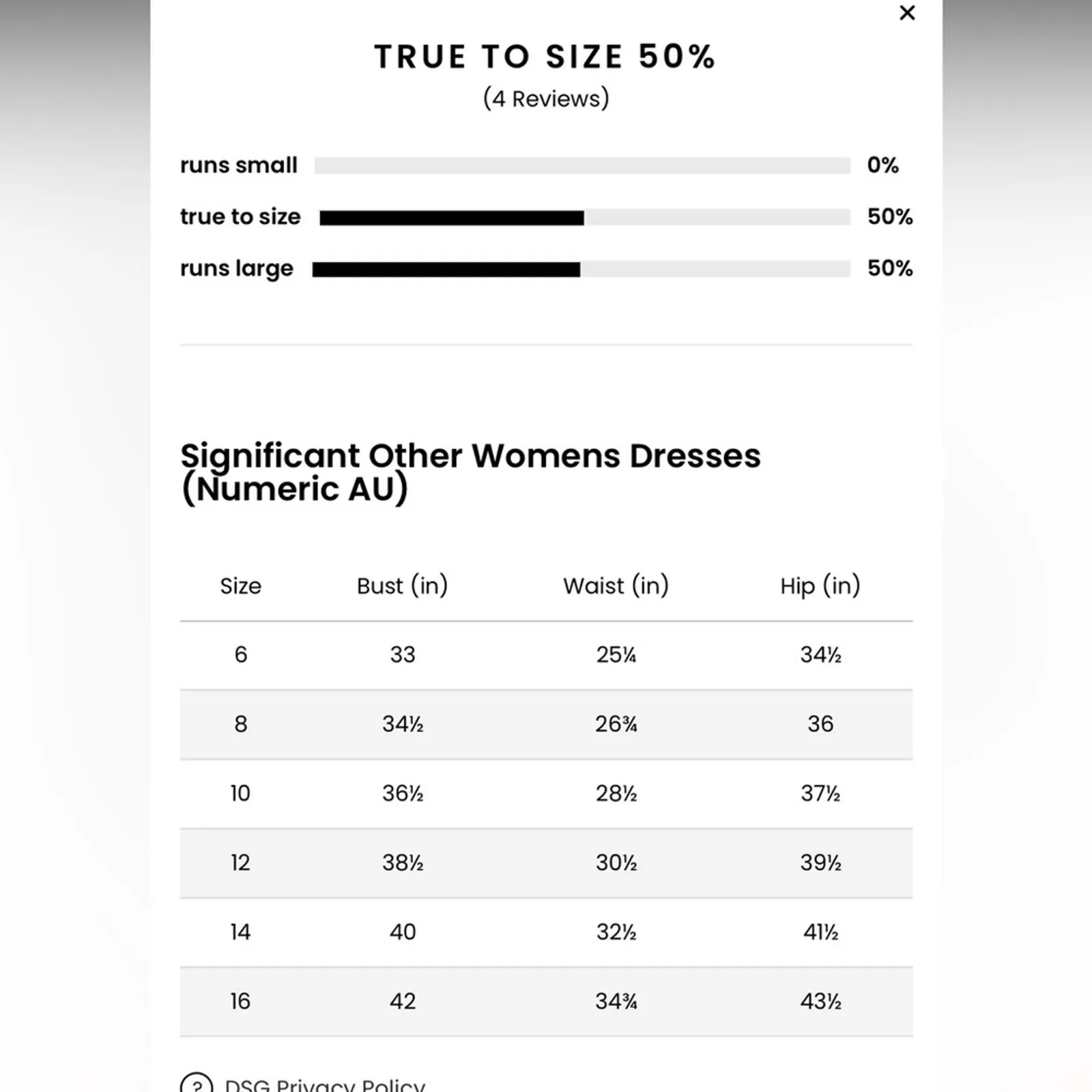
Task: Click the Significant Other Womens Dresses title
Action: (x=470, y=472)
